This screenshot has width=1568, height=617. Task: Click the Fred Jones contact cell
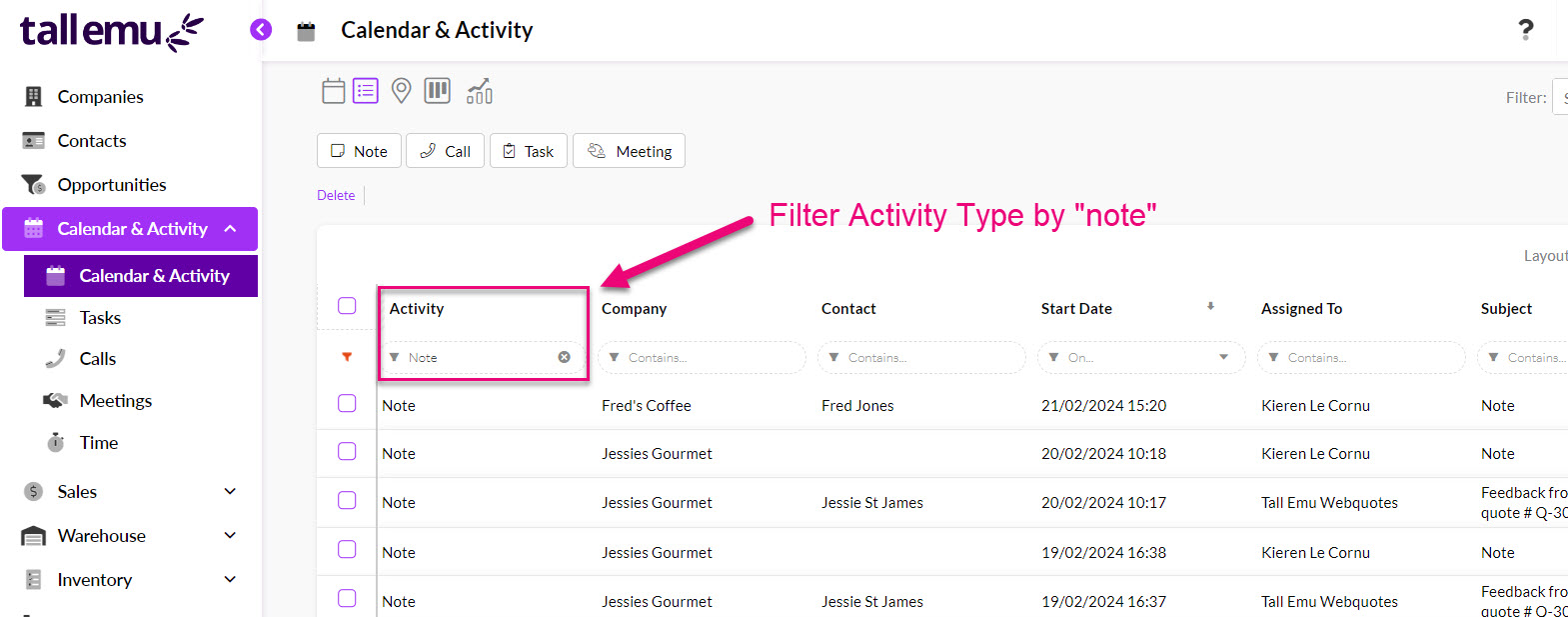[857, 406]
